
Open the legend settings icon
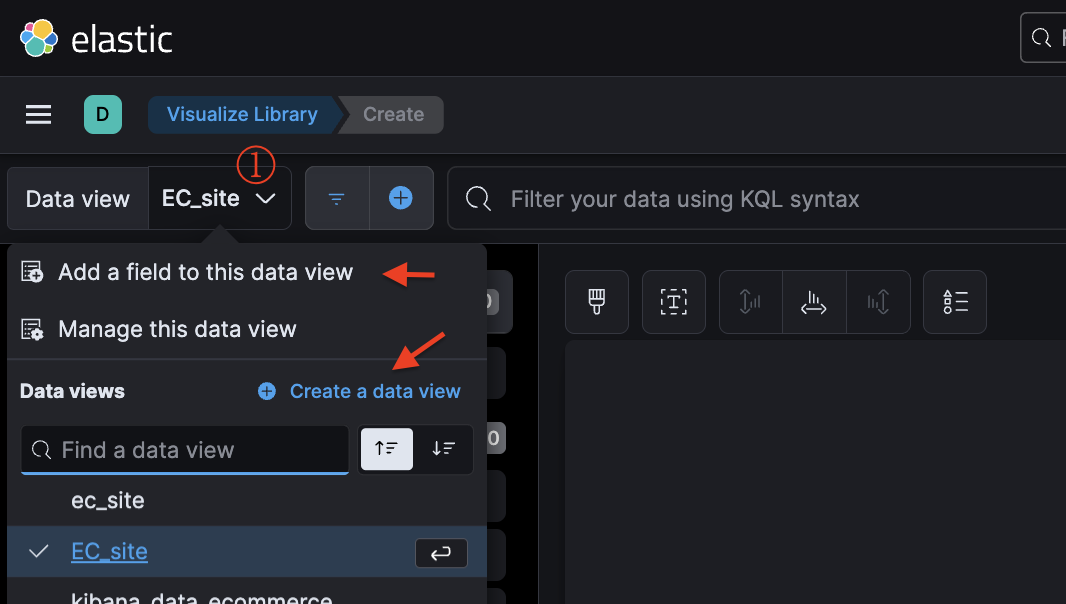coord(955,302)
